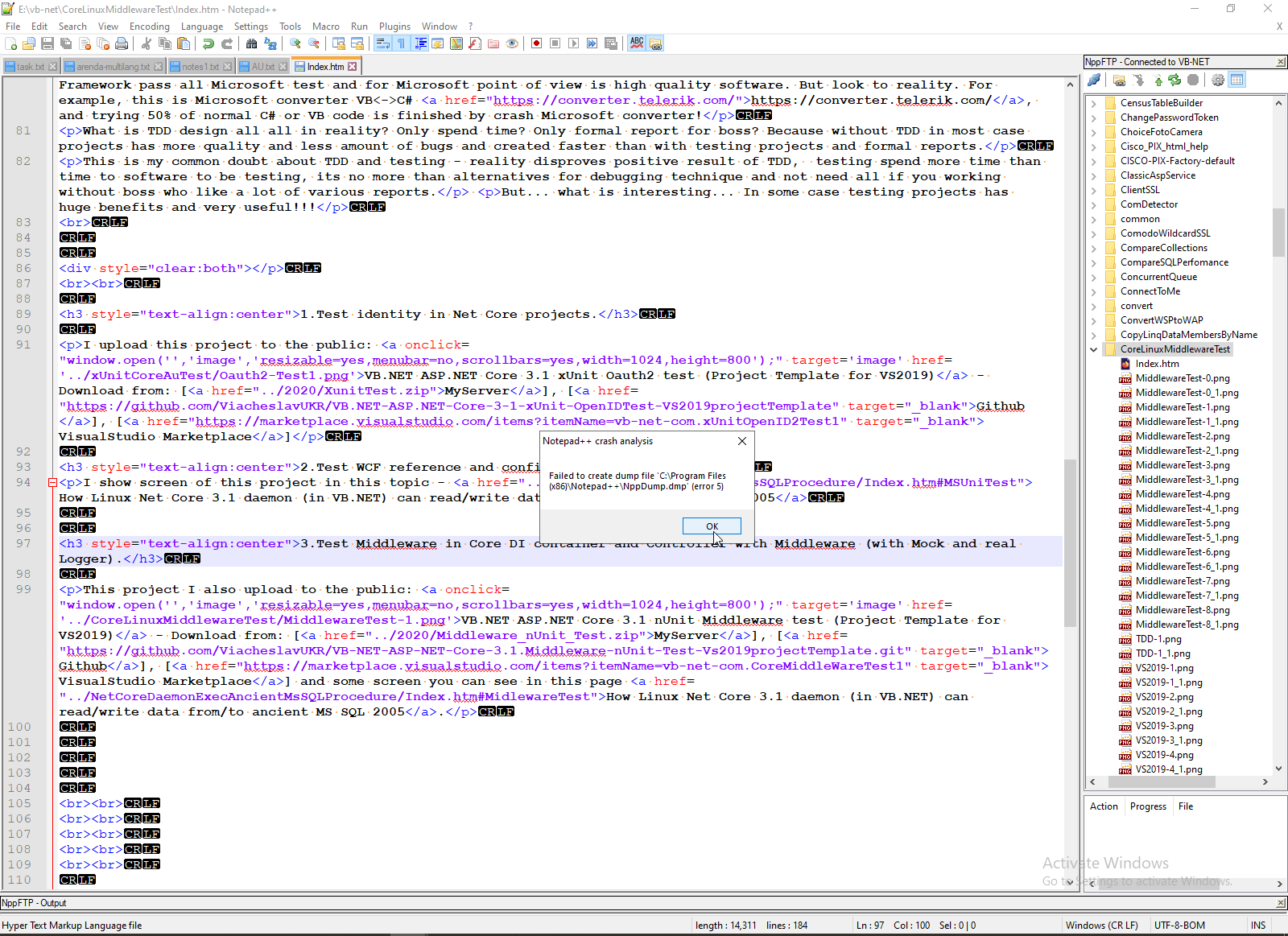The width and height of the screenshot is (1288, 936).
Task: Toggle the Monitoring eye icon
Action: (x=512, y=43)
